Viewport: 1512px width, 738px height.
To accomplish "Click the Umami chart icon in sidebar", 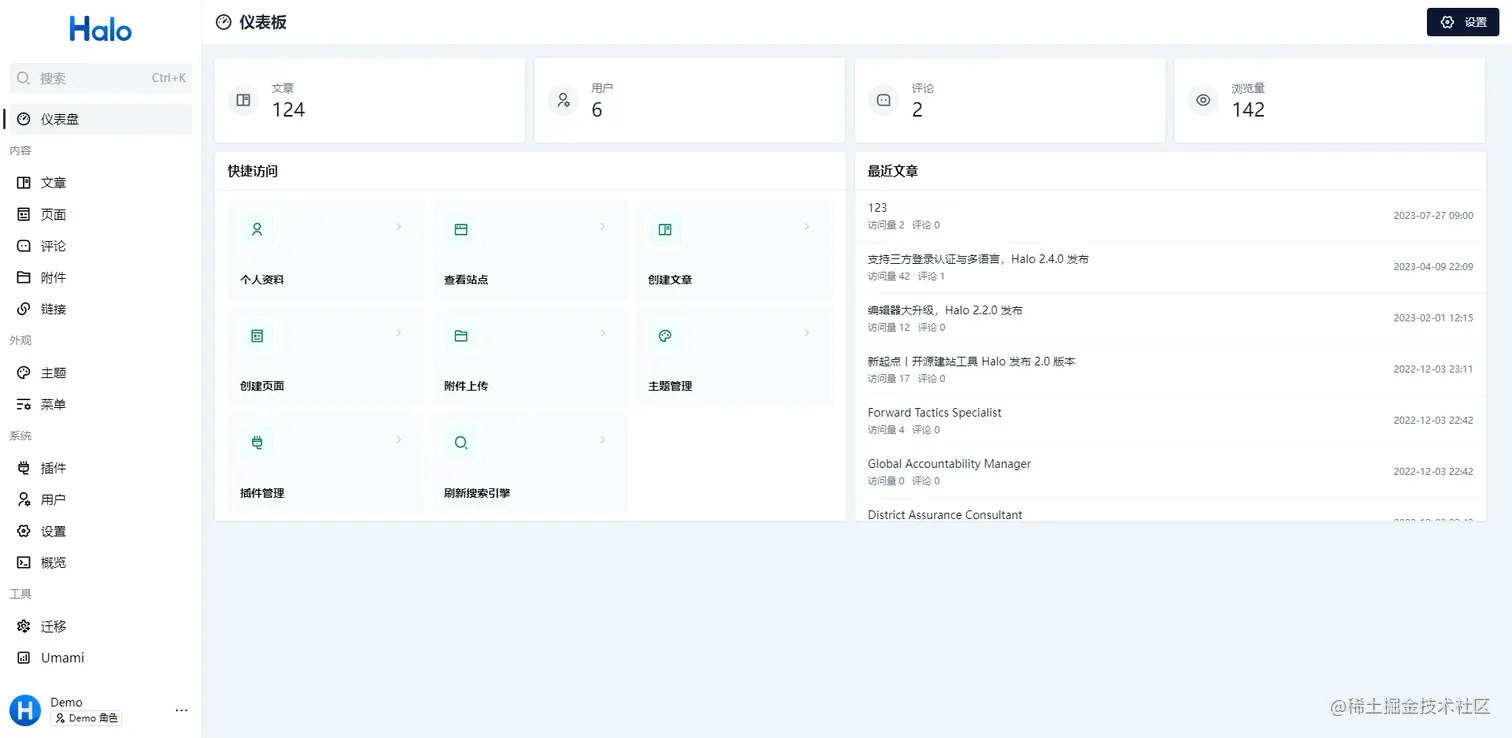I will [24, 658].
